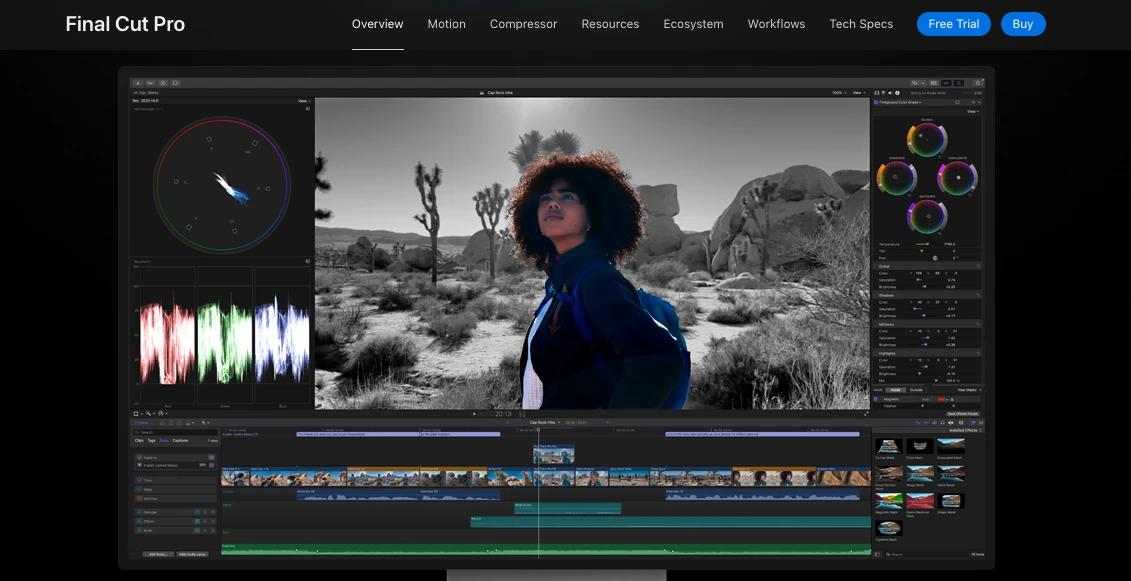Toggle the English (United States) checkbox

click(x=139, y=466)
